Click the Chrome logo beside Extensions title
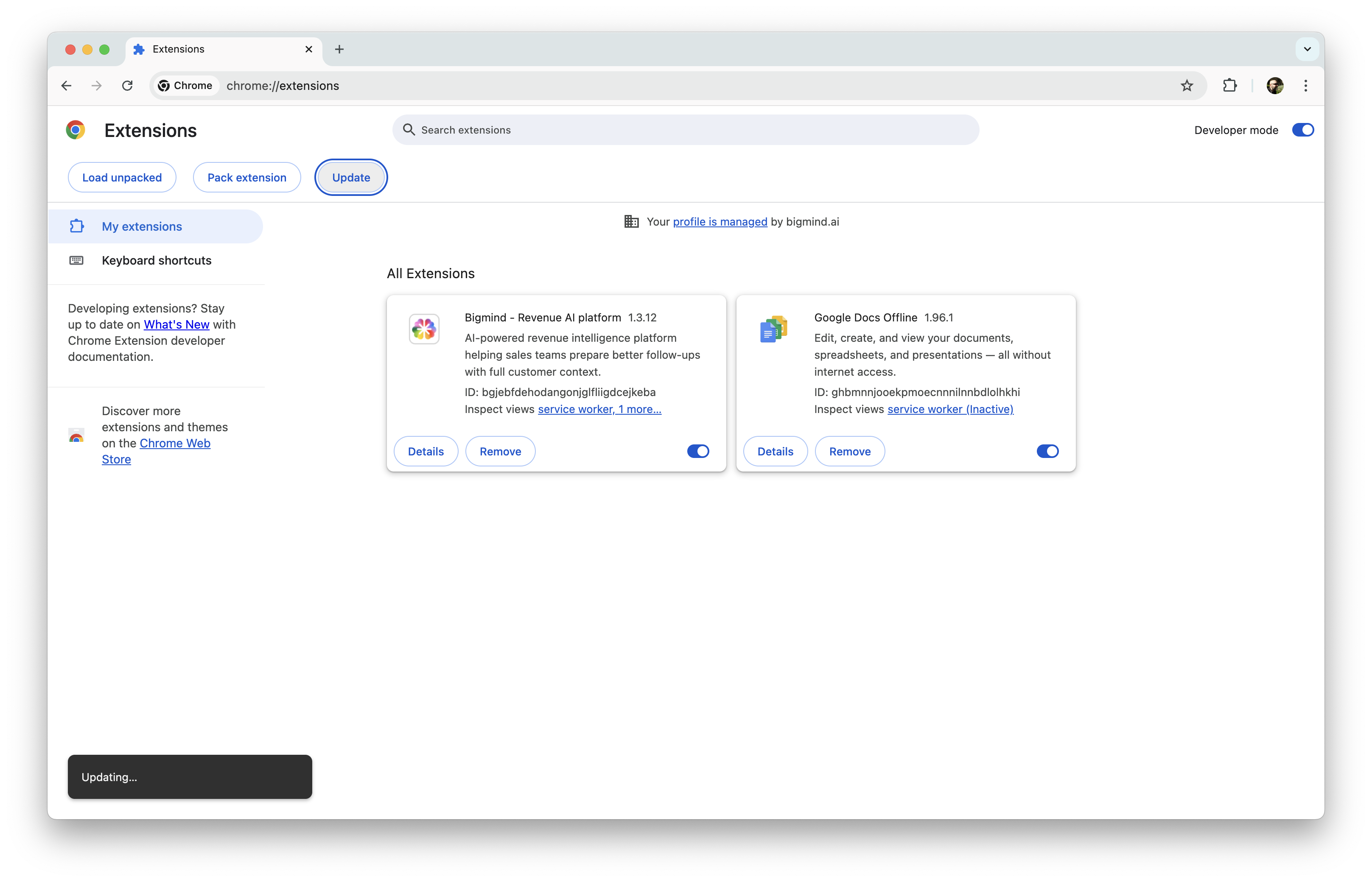The width and height of the screenshot is (1372, 882). pos(76,130)
